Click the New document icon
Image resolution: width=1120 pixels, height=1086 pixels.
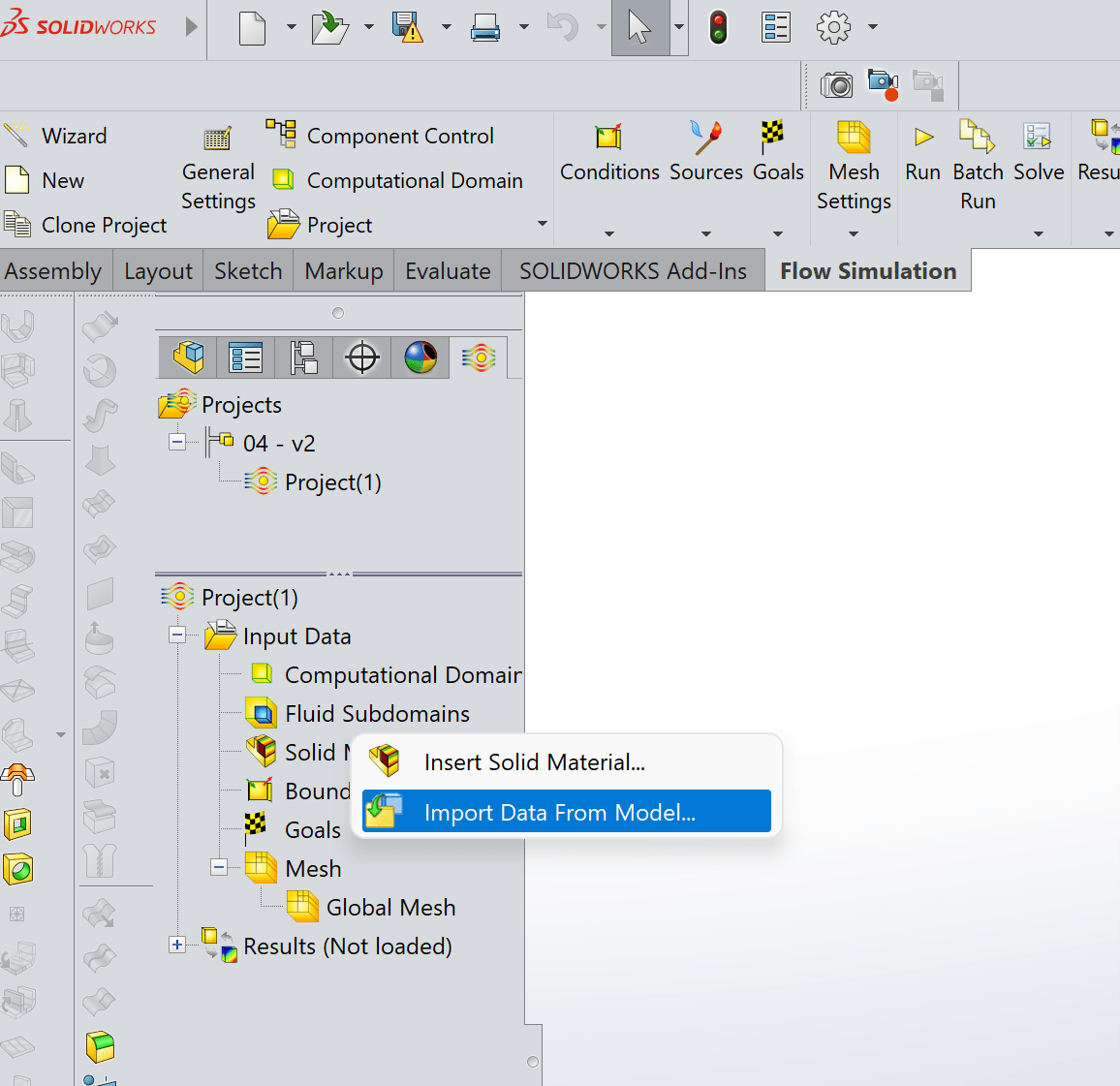coord(252,28)
